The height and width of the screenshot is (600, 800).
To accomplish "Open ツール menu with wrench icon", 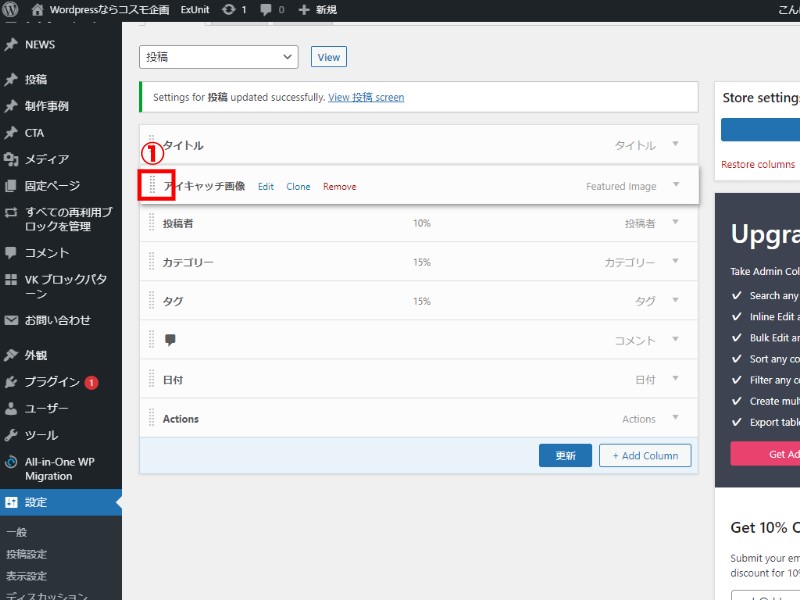I will coord(41,435).
